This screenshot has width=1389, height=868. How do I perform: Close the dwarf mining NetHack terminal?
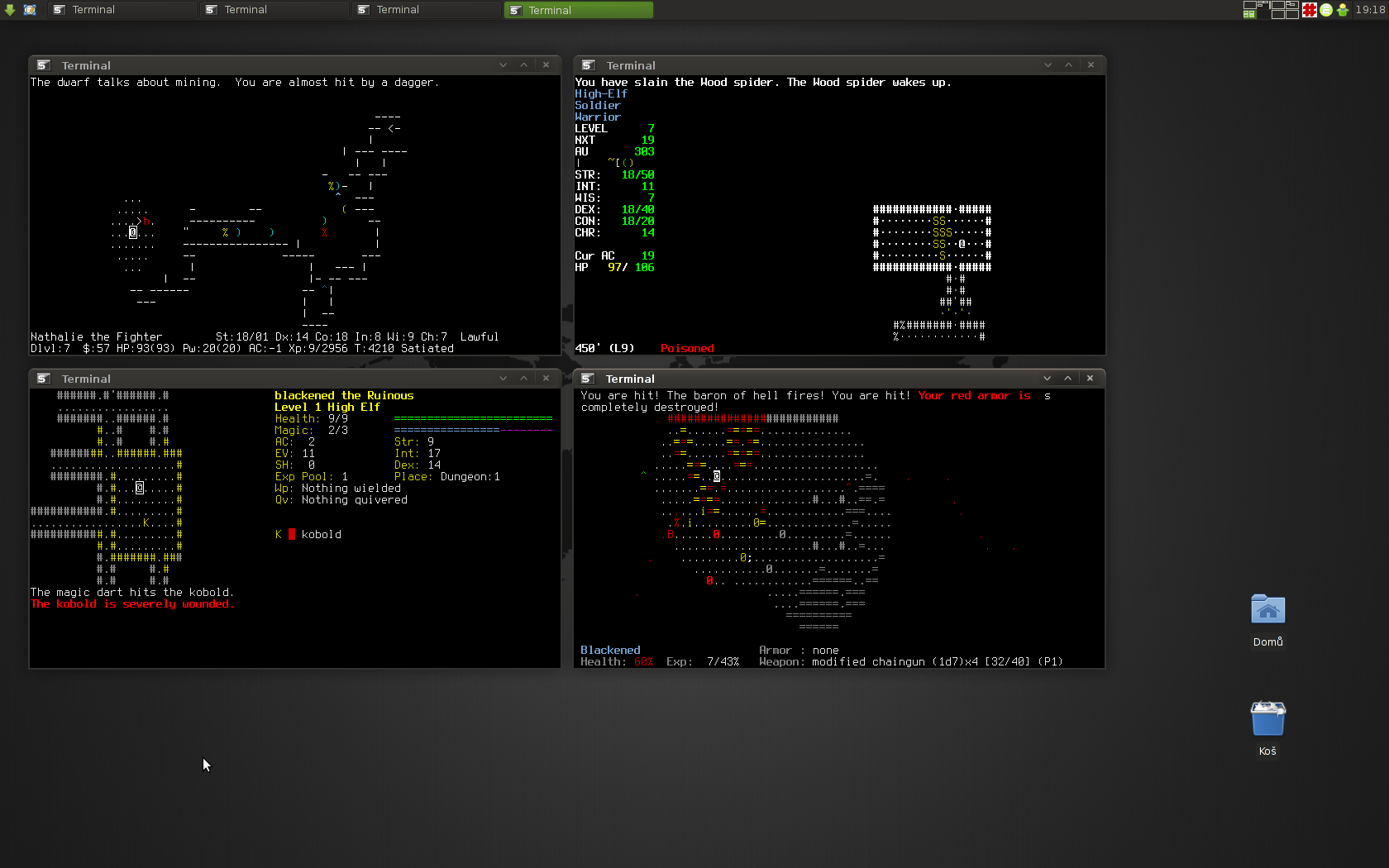pyautogui.click(x=546, y=64)
